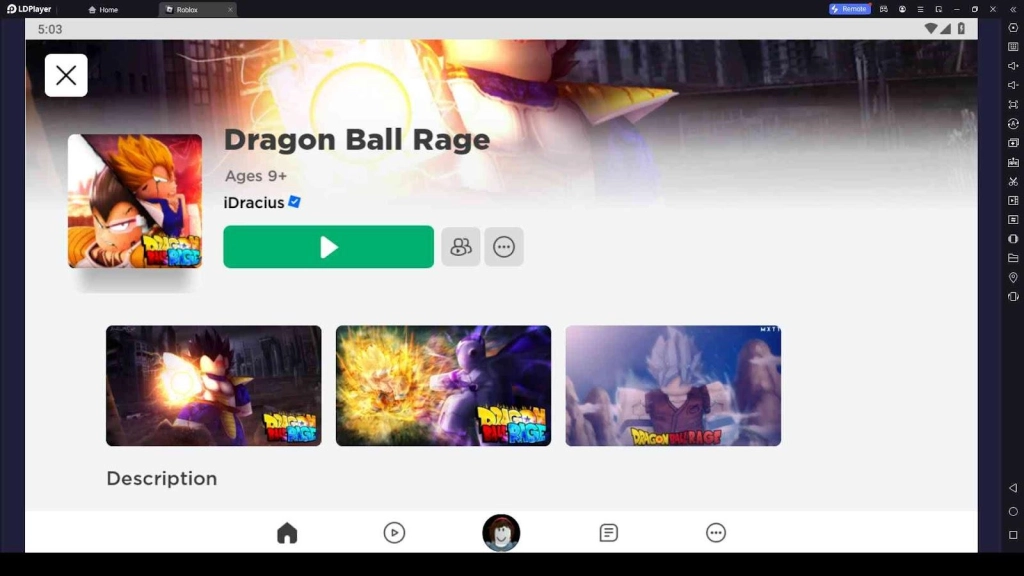This screenshot has height=576, width=1024.
Task: Open the operation record script icon
Action: click(1013, 219)
